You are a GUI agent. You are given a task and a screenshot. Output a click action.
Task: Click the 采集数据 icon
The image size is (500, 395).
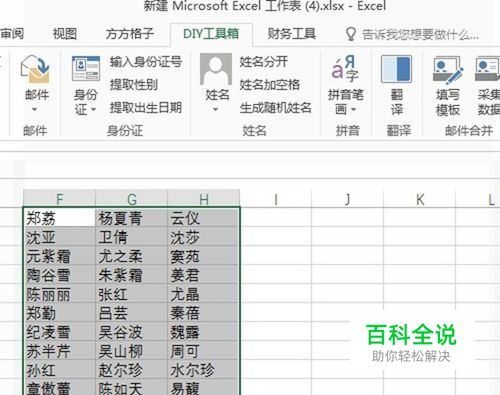point(488,69)
